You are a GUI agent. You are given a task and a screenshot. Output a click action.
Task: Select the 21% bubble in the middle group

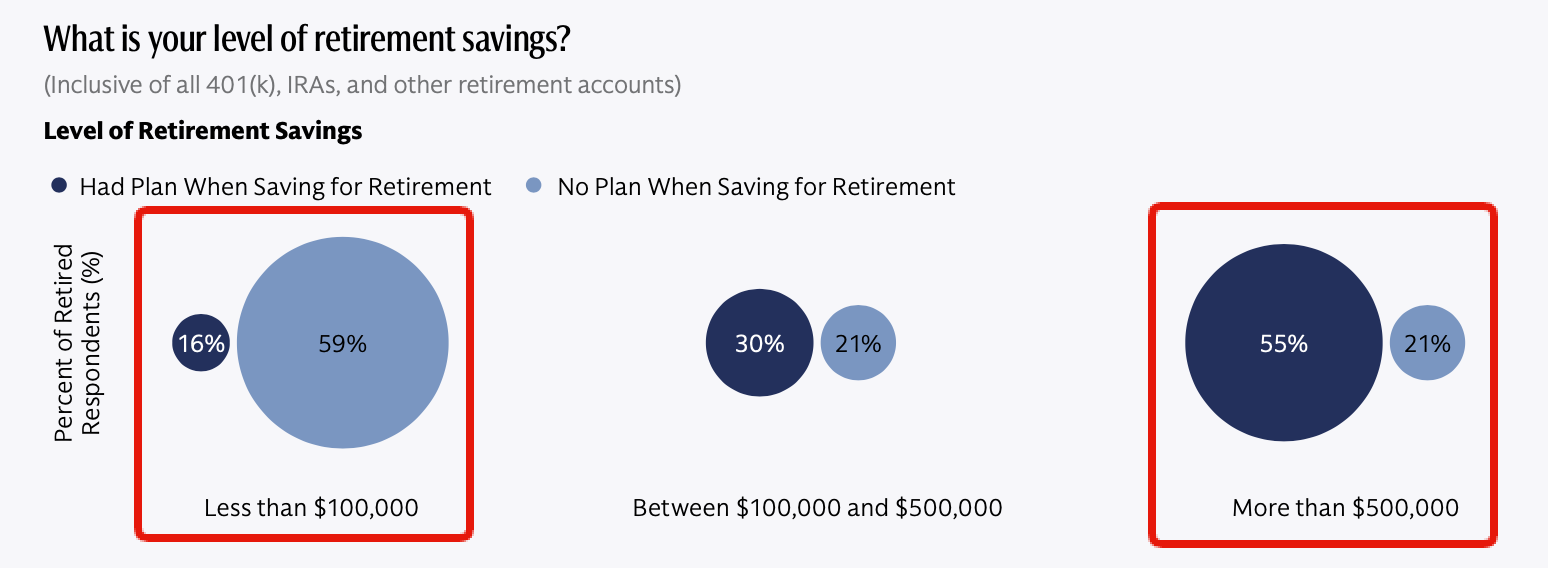(x=858, y=343)
